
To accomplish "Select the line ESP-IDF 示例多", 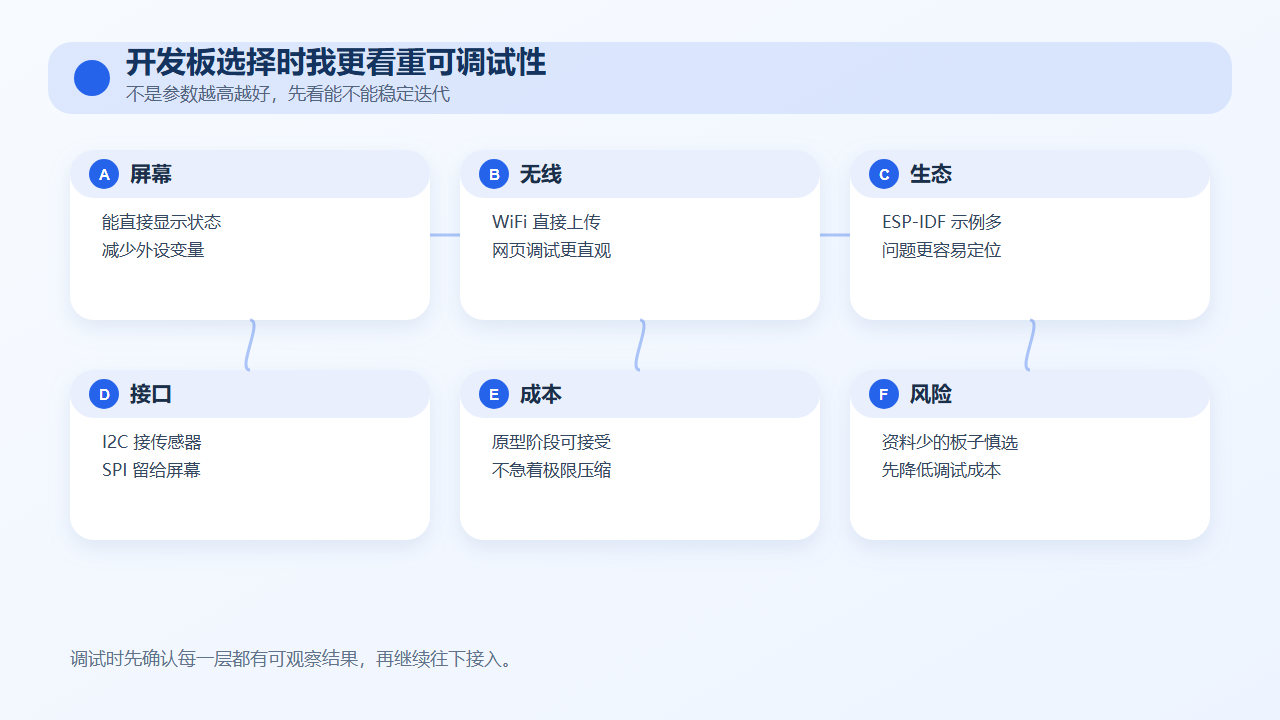I will 942,222.
